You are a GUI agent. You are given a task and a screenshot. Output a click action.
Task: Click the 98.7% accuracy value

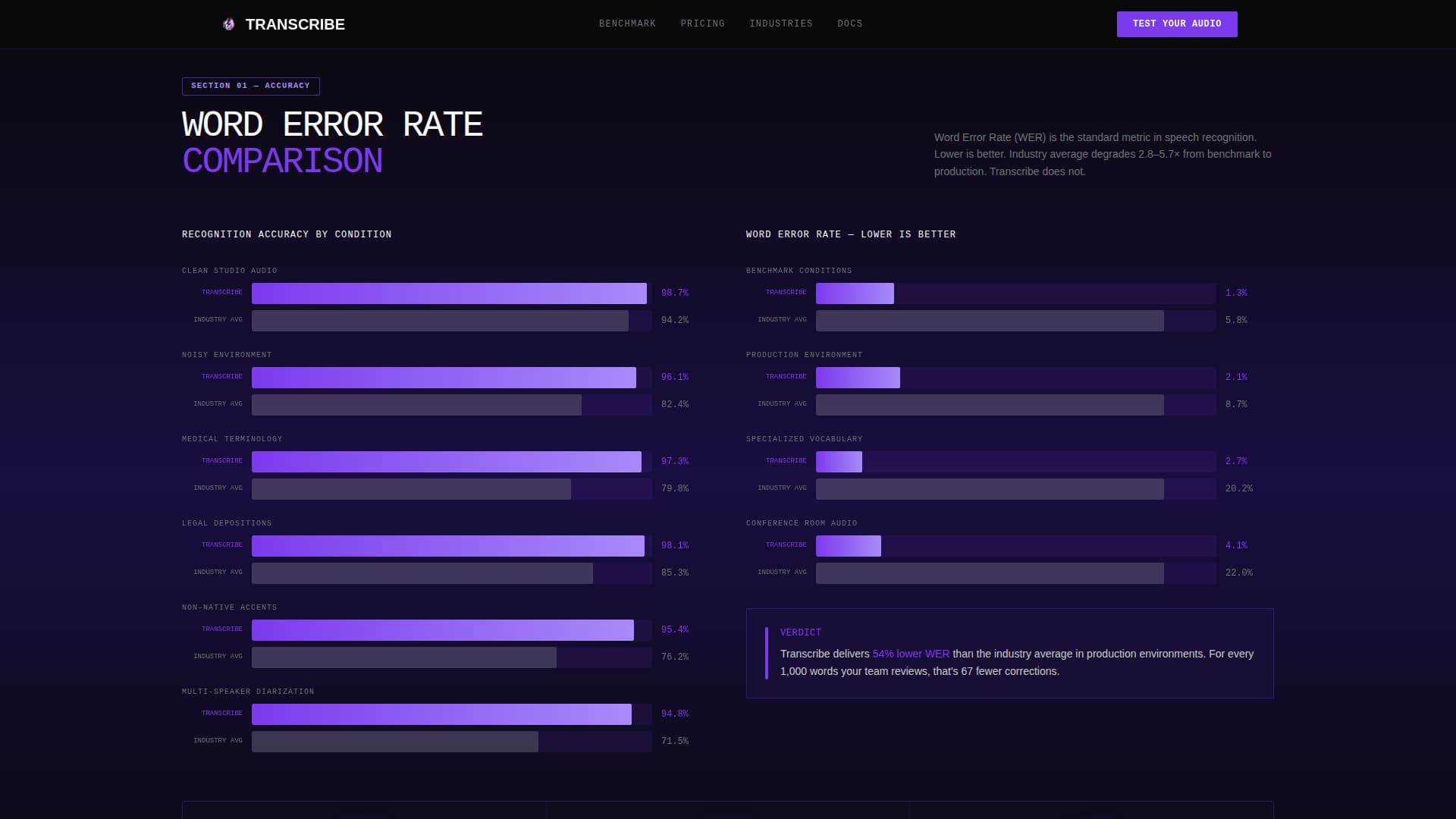pos(674,293)
